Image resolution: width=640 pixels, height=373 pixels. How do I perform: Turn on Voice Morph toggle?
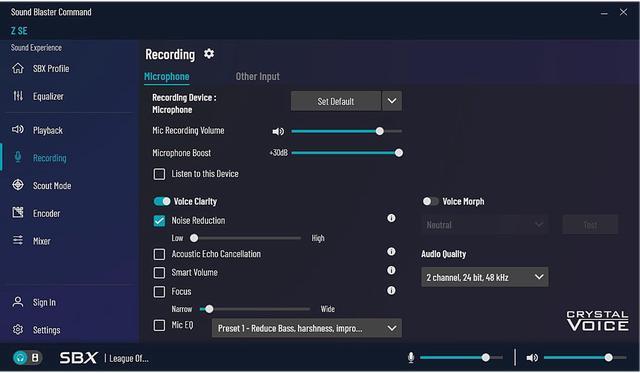click(x=430, y=201)
